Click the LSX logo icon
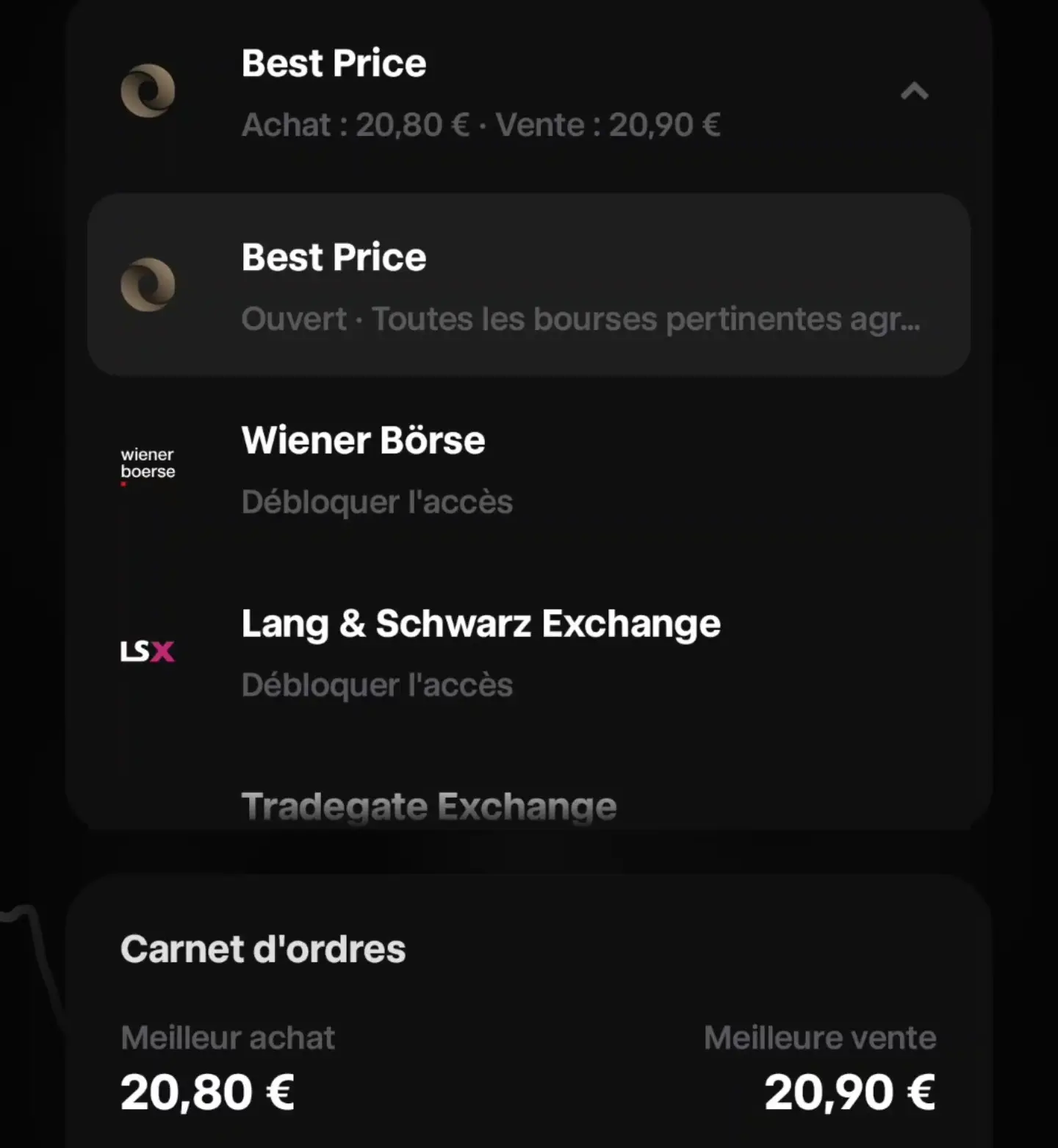 [148, 651]
